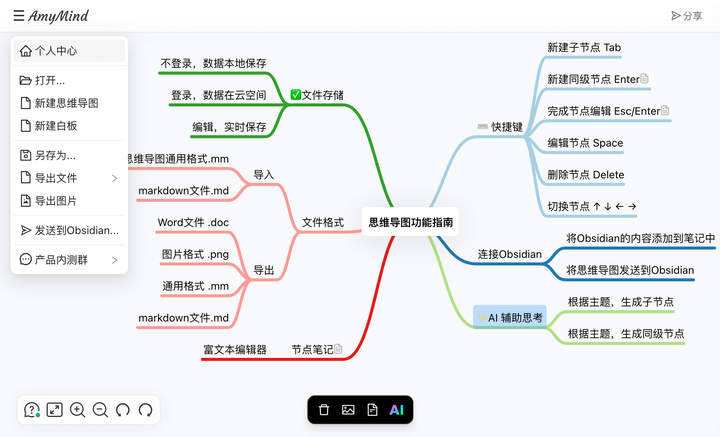The height and width of the screenshot is (437, 720).
Task: Click the trash delete icon in bottom toolbar
Action: point(324,409)
